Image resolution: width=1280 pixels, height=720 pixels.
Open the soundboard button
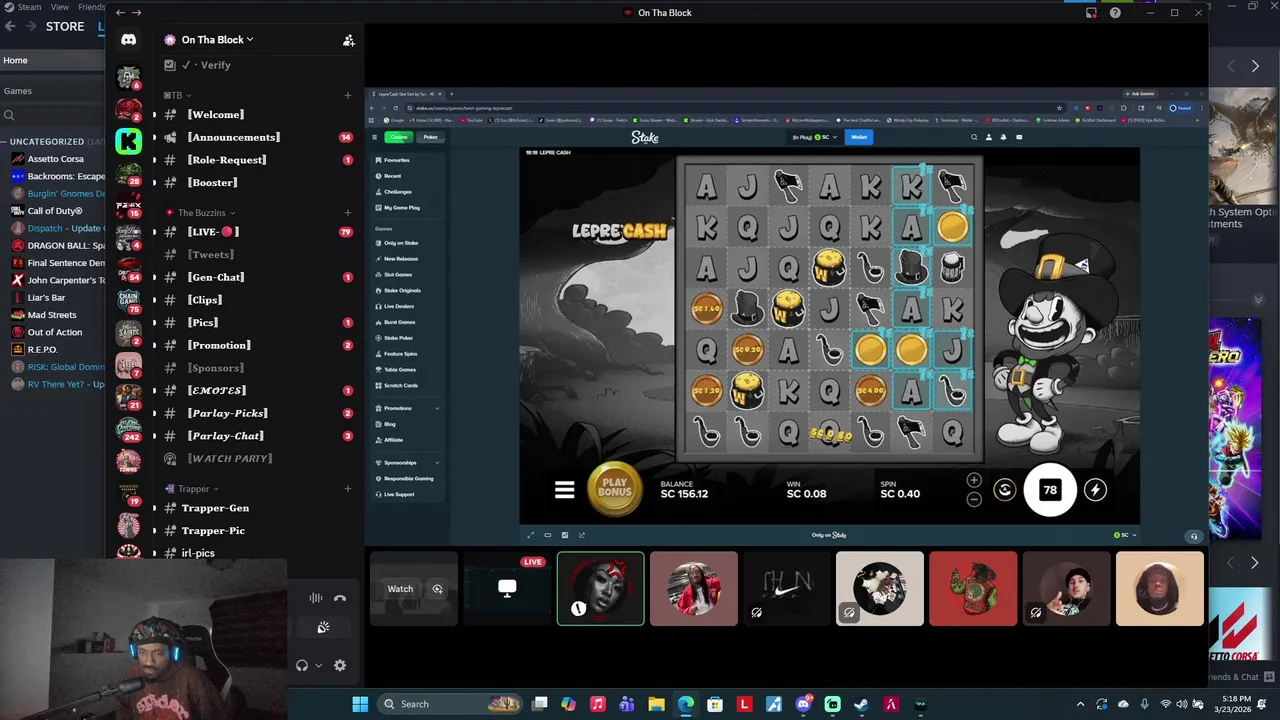click(x=323, y=628)
